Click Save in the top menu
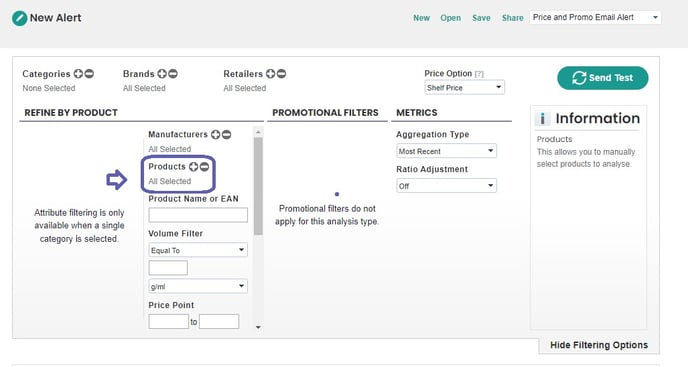Image resolution: width=688 pixels, height=367 pixels. [x=481, y=18]
